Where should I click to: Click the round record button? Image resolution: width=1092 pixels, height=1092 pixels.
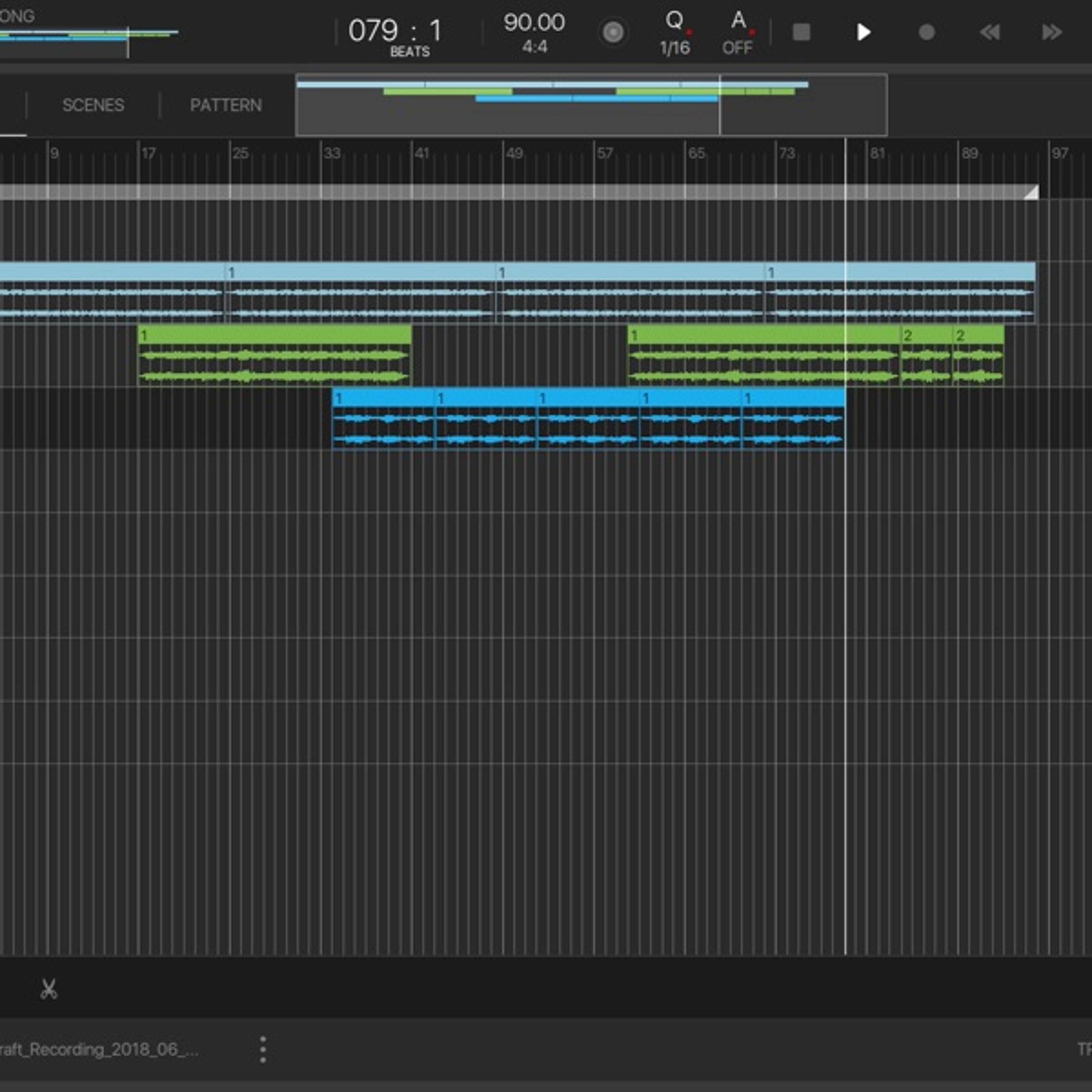click(926, 32)
